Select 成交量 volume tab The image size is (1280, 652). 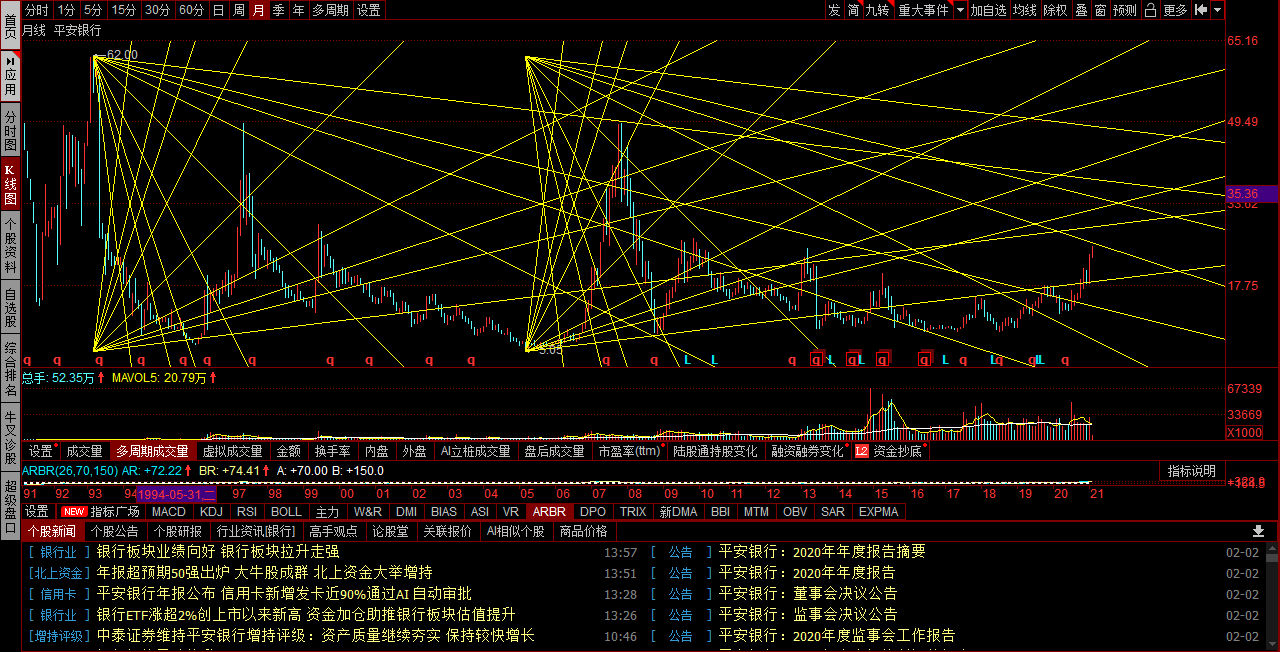click(84, 451)
